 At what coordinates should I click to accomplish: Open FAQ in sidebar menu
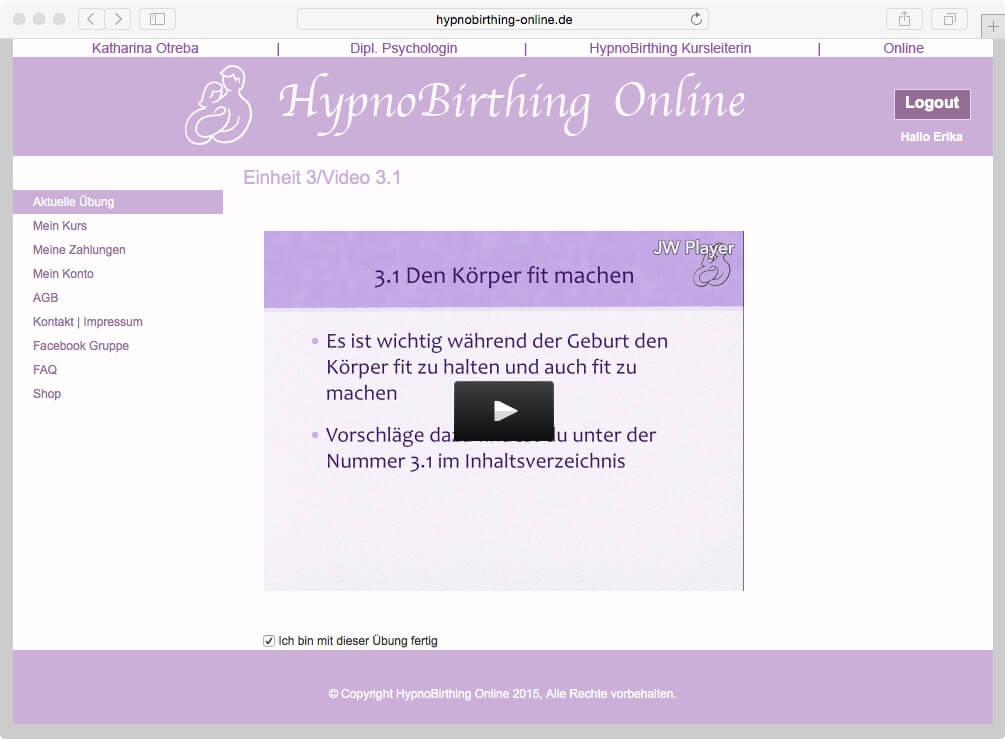[x=44, y=370]
